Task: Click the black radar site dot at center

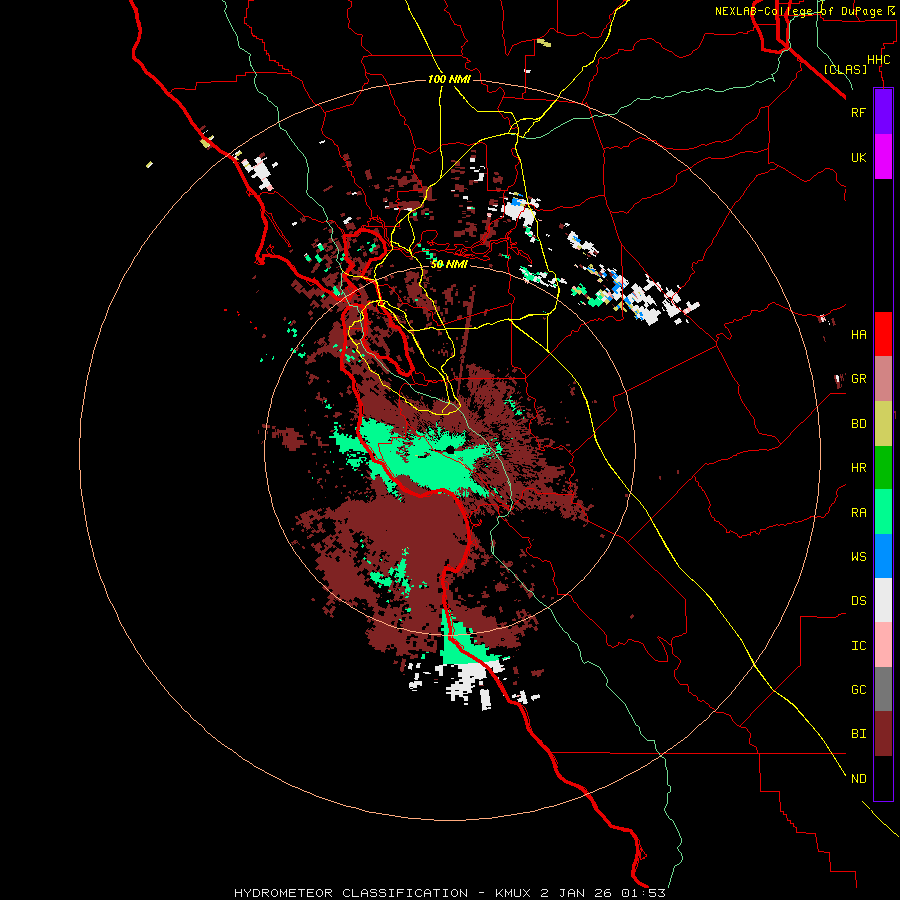Action: (x=450, y=449)
